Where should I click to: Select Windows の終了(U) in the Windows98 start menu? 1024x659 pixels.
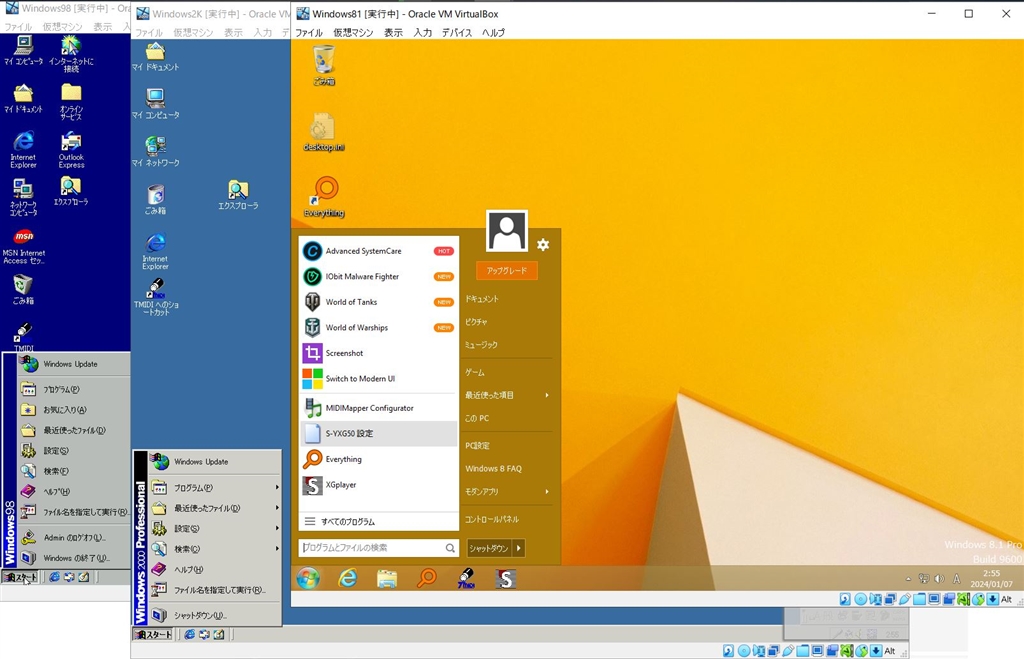click(x=74, y=558)
